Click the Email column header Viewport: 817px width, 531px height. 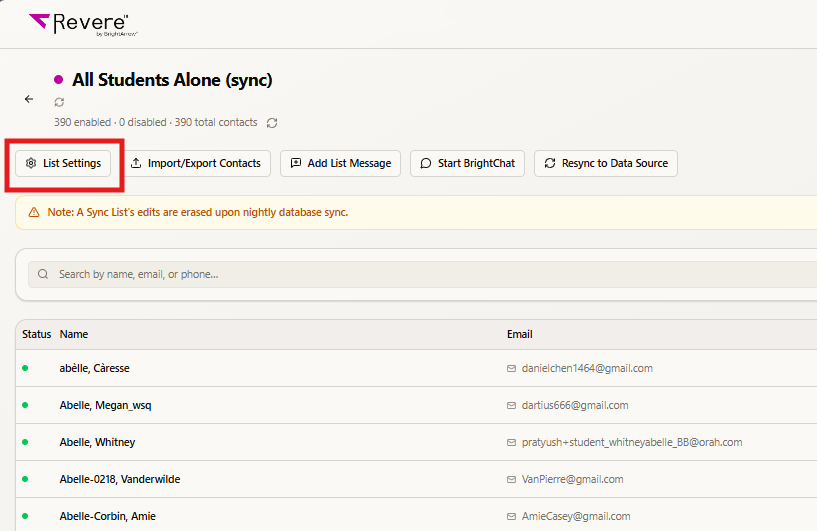coord(519,334)
